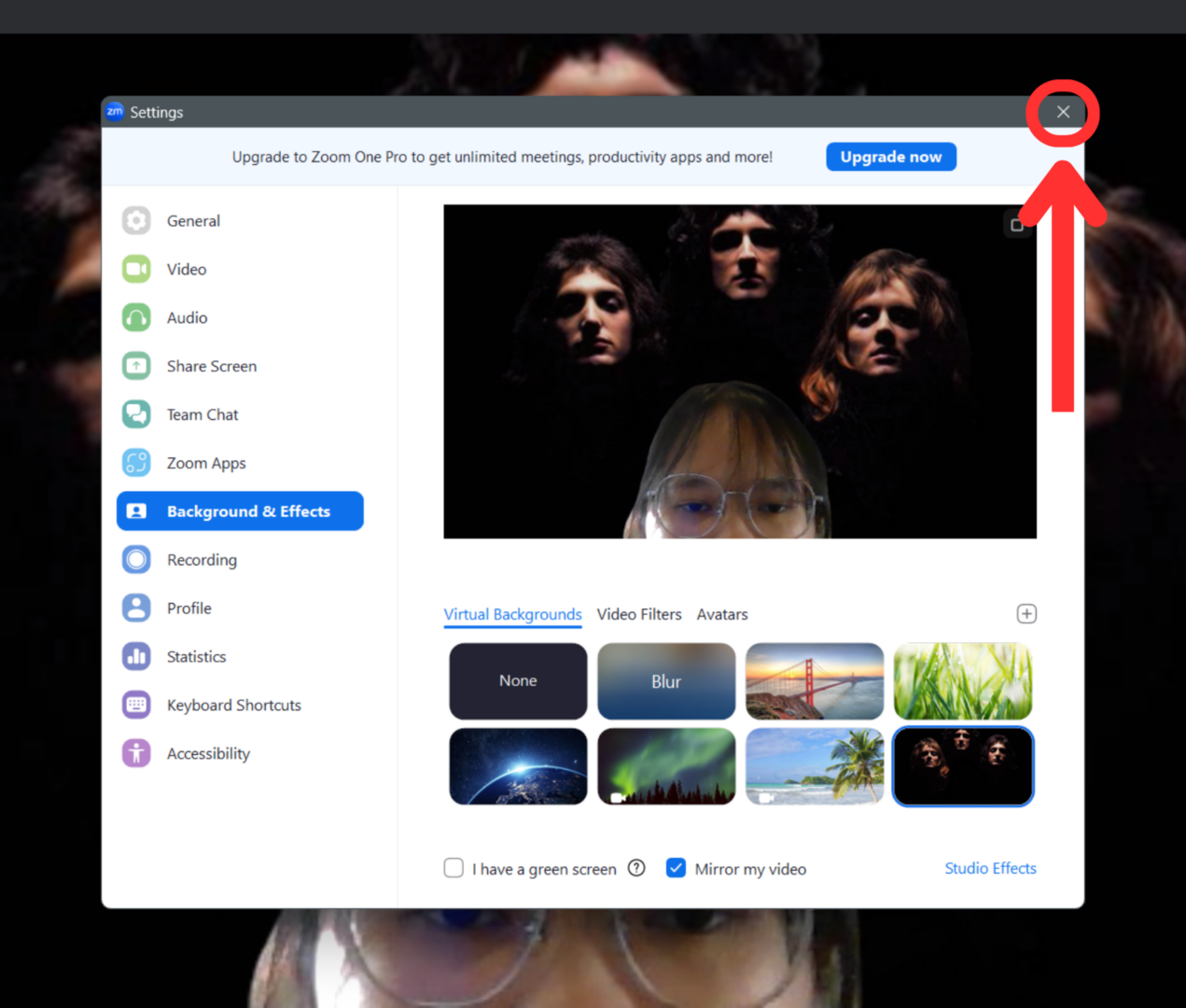Enable the green screen option
The width and height of the screenshot is (1186, 1008).
[x=453, y=868]
